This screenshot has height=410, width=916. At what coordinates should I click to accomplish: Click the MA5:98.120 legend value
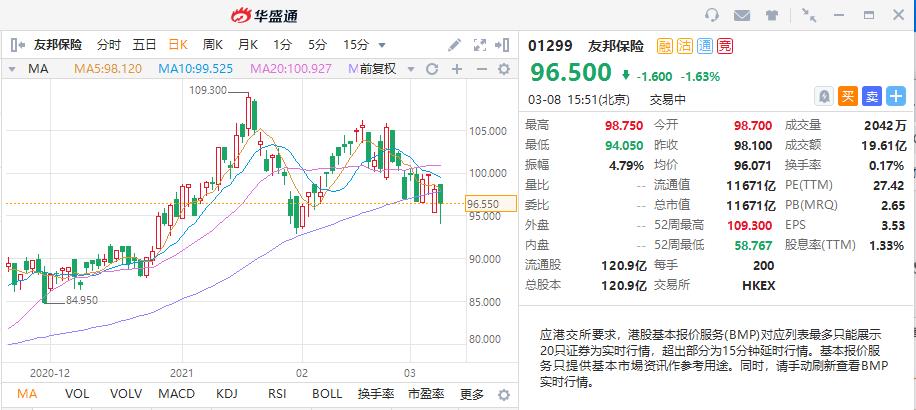(107, 69)
